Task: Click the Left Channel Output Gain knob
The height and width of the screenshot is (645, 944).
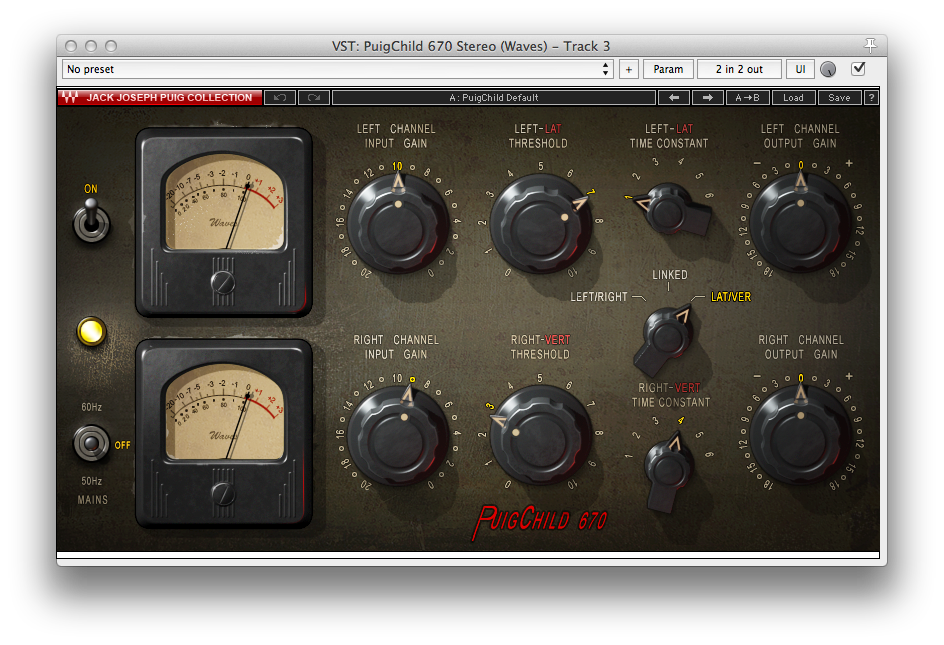Action: 800,223
